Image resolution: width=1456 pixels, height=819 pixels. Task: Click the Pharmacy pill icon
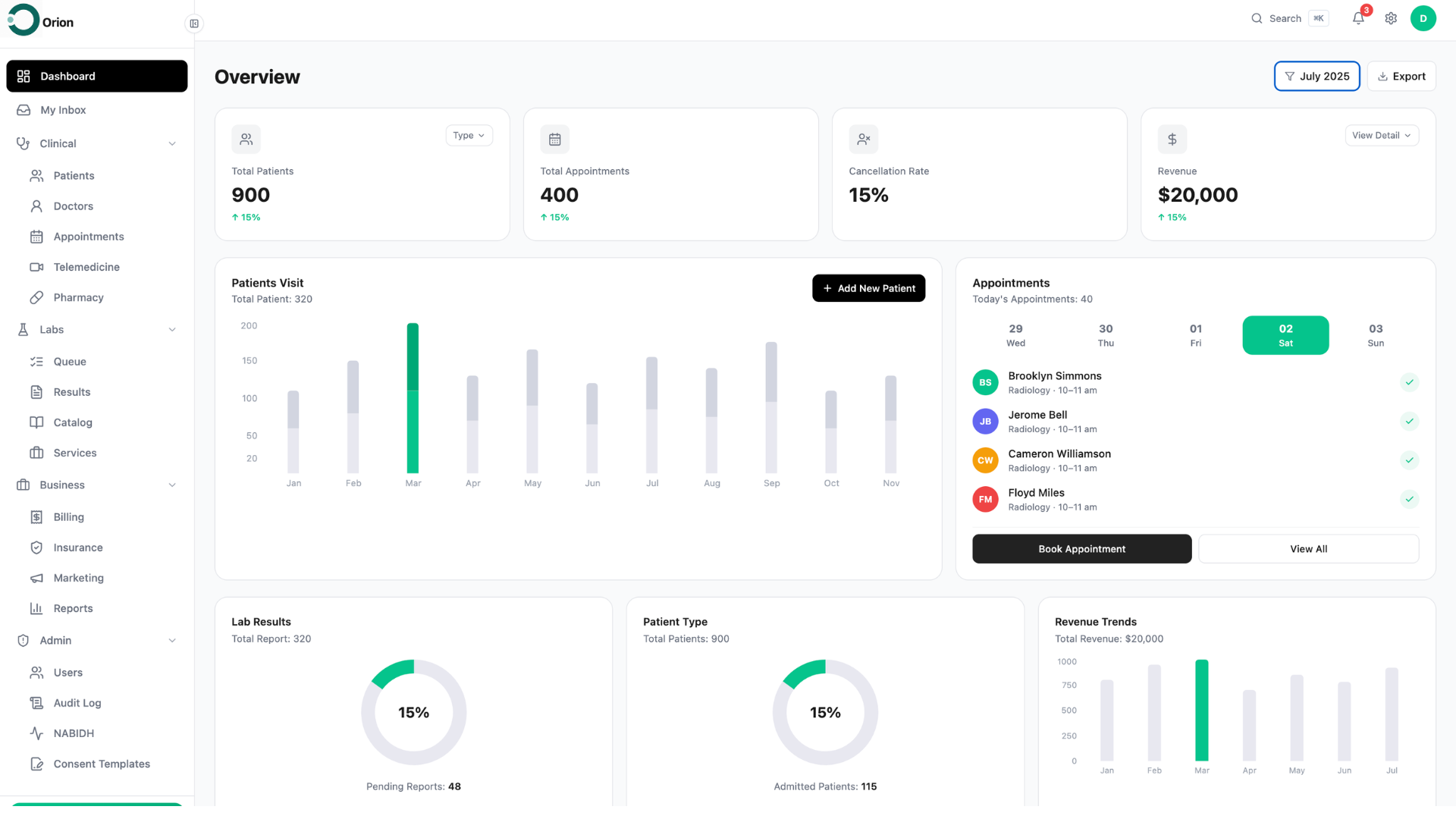click(36, 297)
